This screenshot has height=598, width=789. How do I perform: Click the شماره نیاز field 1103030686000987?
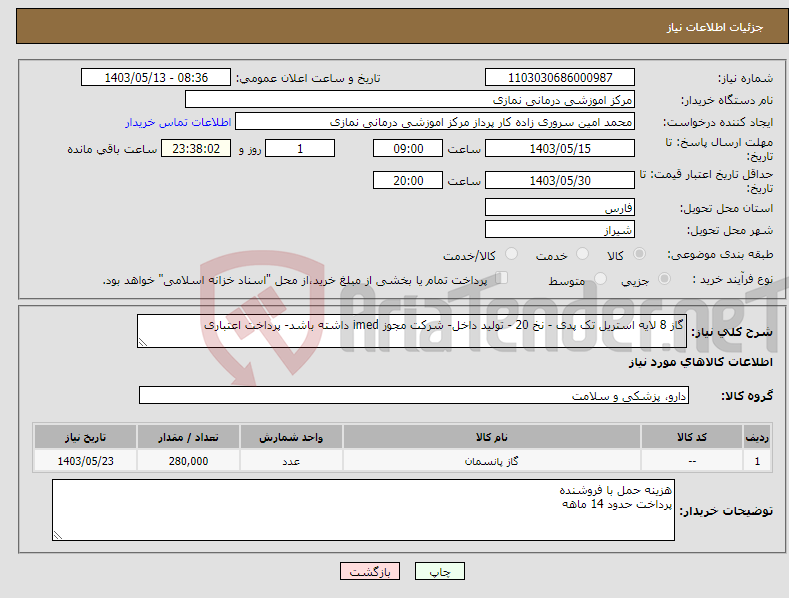pos(560,78)
